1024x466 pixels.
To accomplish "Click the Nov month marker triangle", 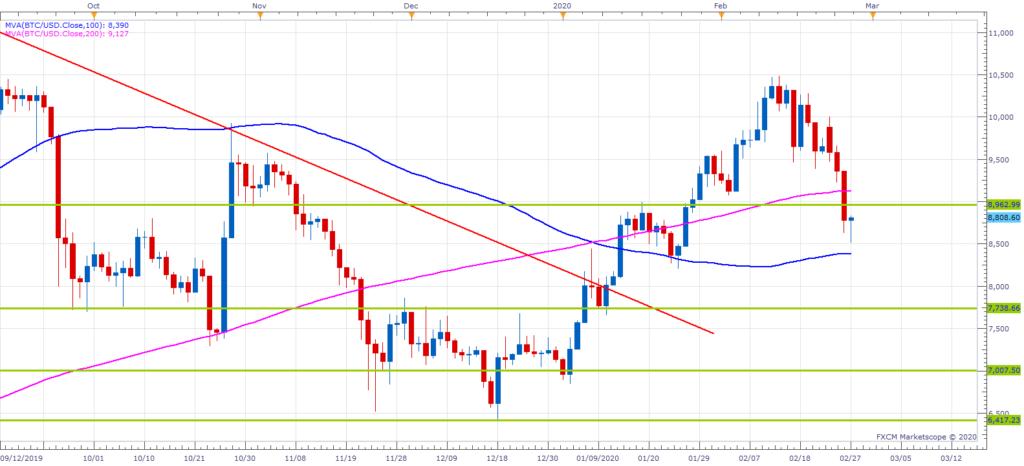I will coord(259,16).
